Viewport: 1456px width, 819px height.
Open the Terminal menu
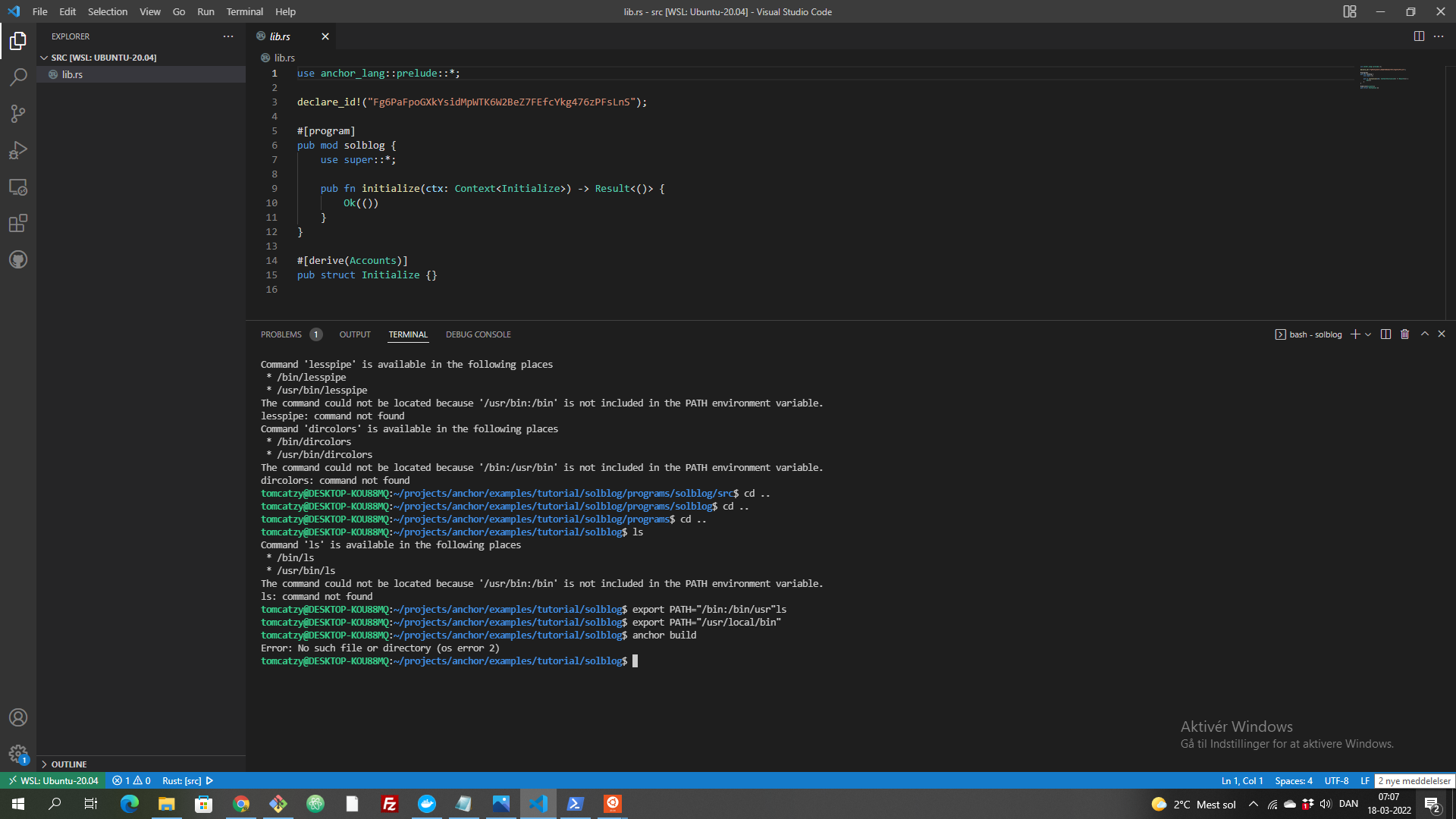coord(244,11)
